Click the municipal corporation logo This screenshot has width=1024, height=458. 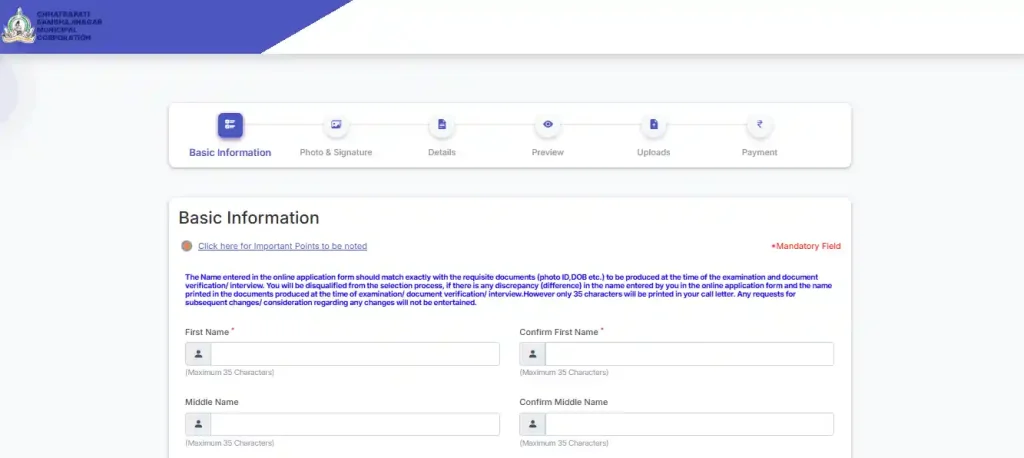[x=16, y=26]
